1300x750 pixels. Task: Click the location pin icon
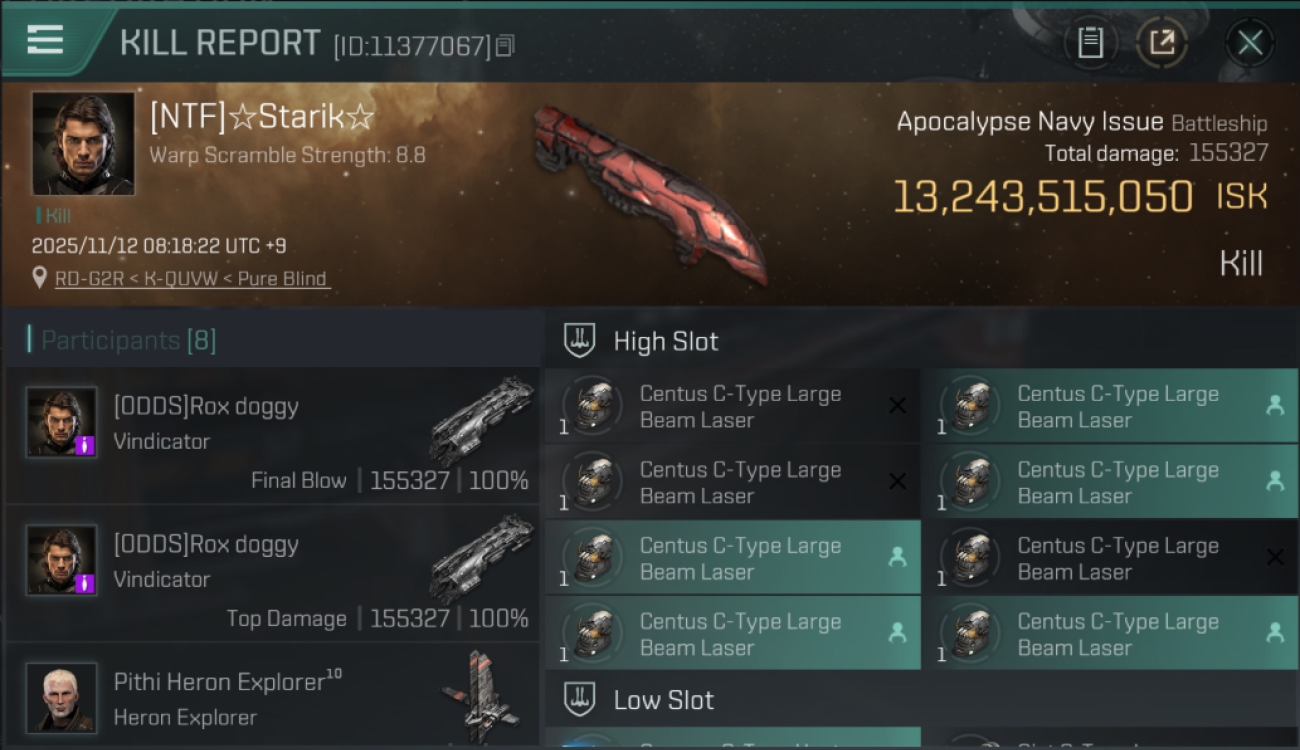(40, 278)
